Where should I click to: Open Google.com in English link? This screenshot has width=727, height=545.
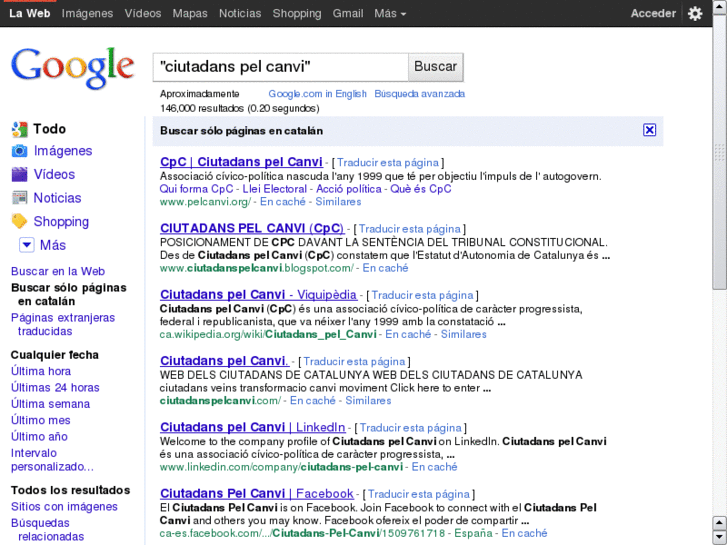pyautogui.click(x=318, y=94)
